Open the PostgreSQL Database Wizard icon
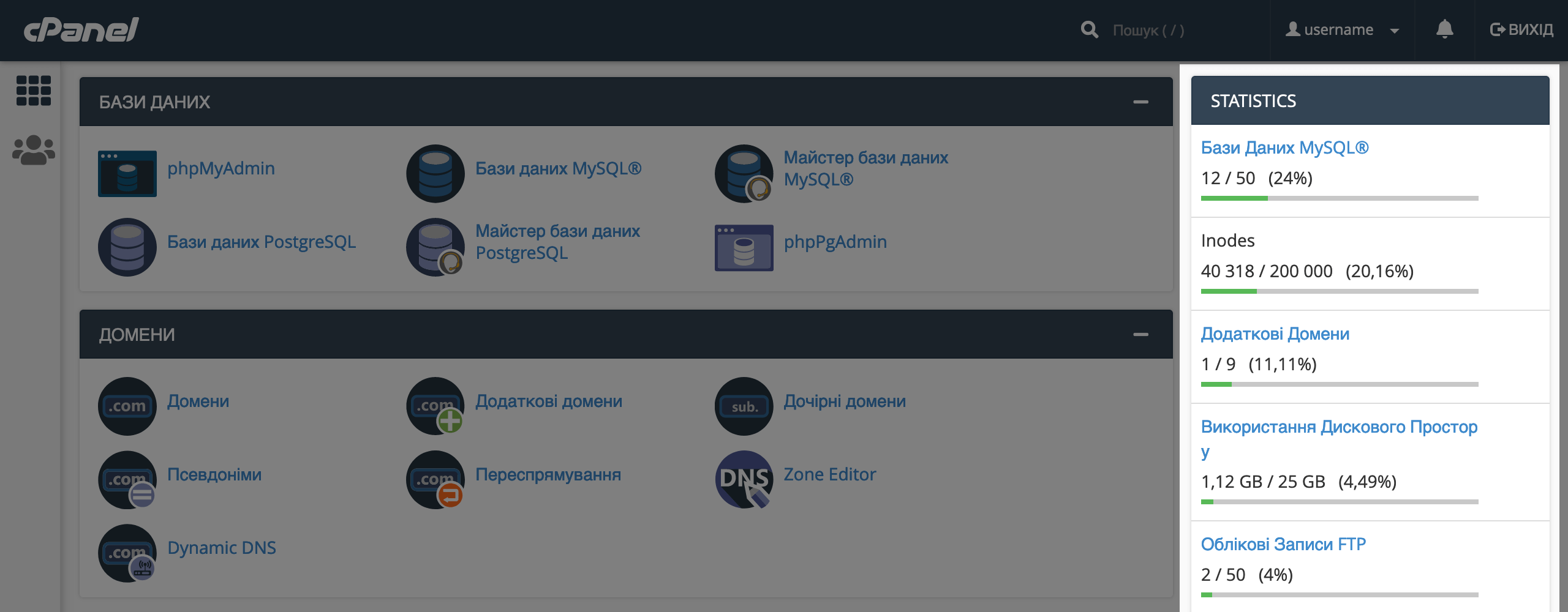The width and height of the screenshot is (1568, 612). tap(435, 247)
